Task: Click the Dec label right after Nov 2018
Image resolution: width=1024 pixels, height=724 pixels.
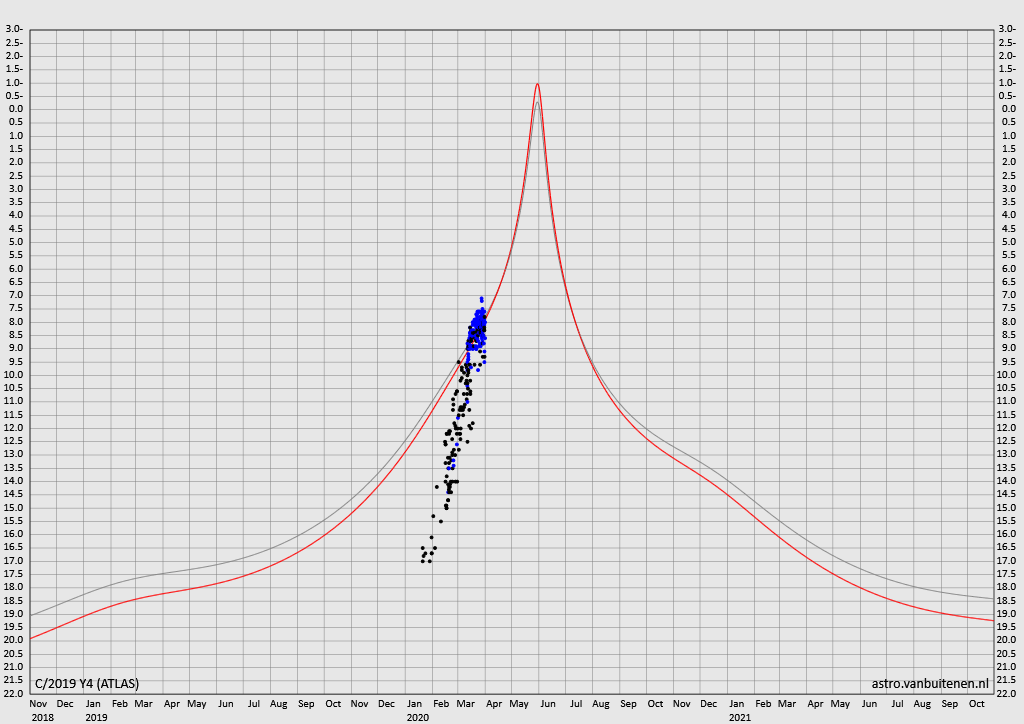Action: pyautogui.click(x=65, y=704)
